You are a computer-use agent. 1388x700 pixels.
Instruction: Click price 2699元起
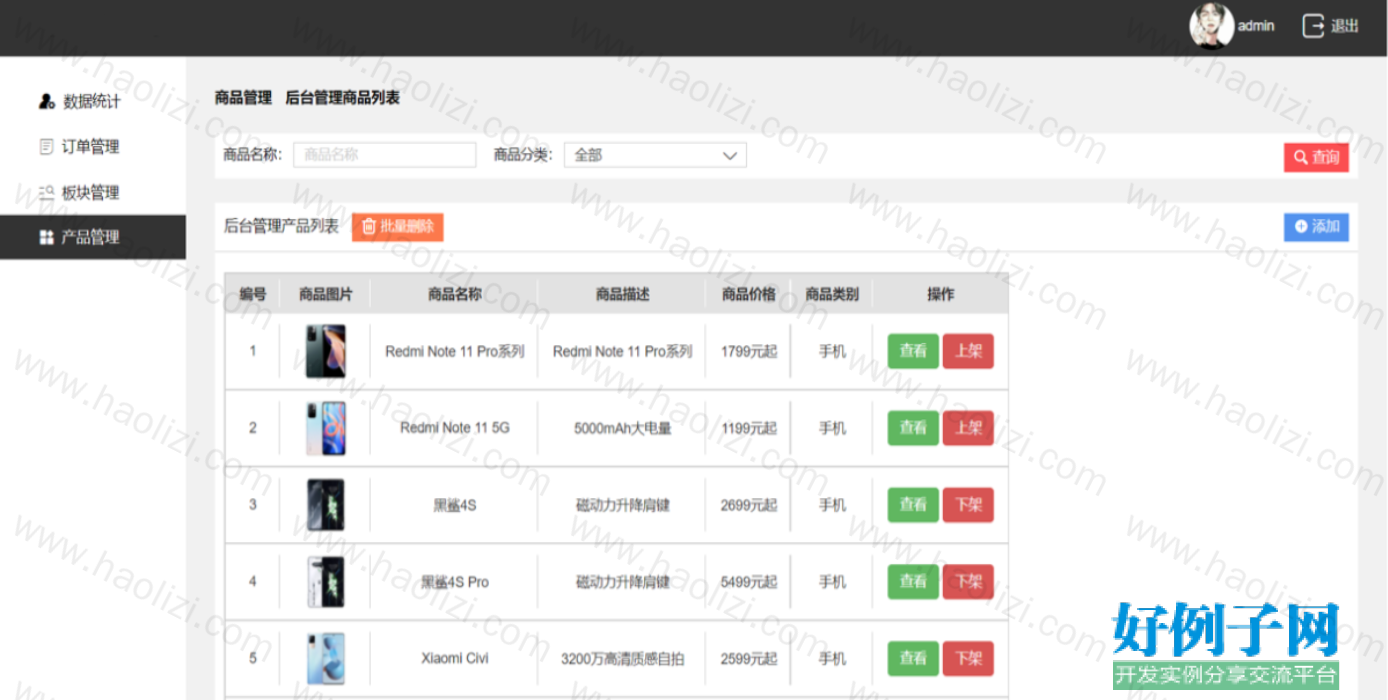coord(749,505)
